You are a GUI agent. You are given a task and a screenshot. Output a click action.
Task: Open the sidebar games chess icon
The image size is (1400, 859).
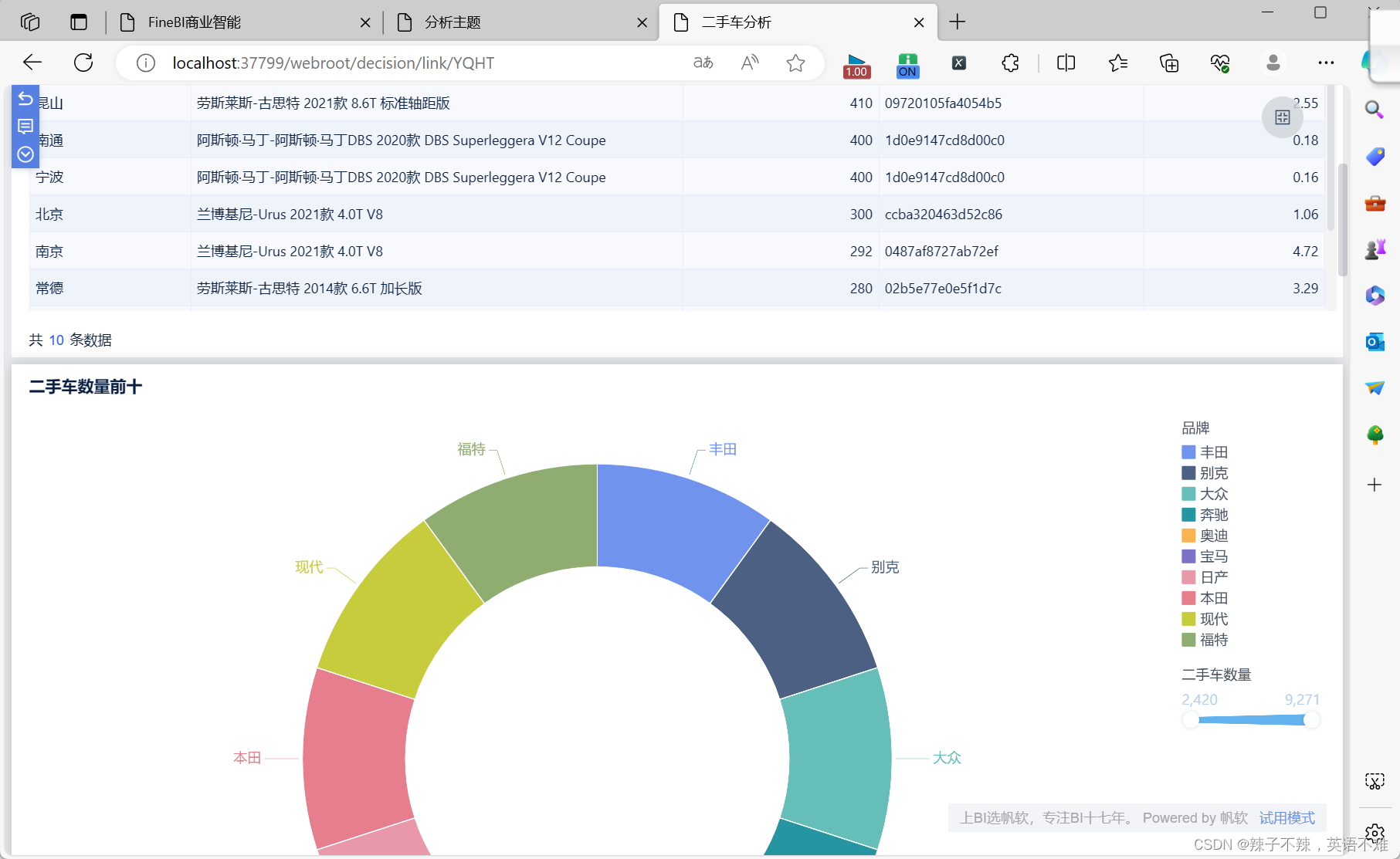1375,249
